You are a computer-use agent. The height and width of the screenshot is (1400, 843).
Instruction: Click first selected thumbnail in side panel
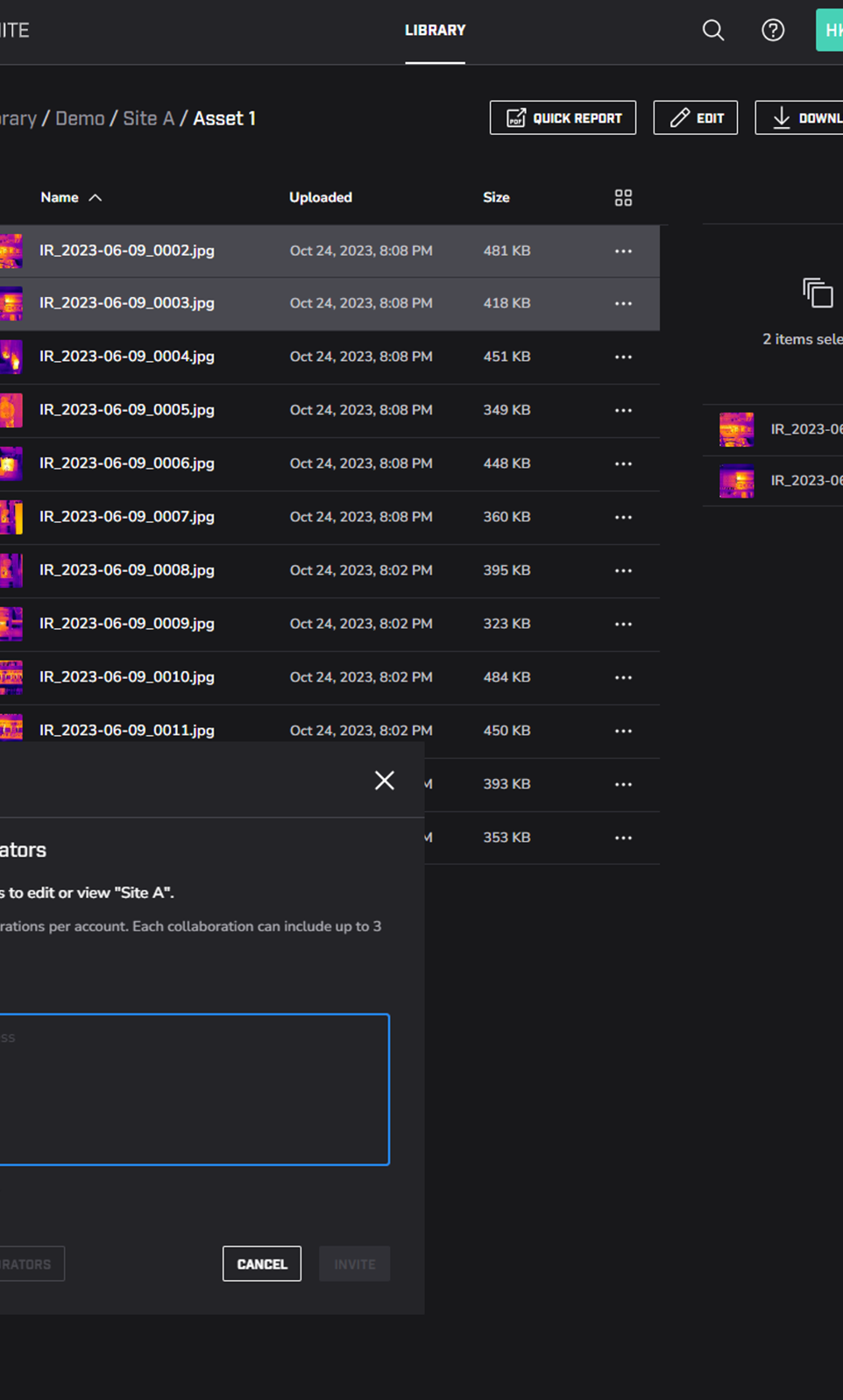click(736, 429)
